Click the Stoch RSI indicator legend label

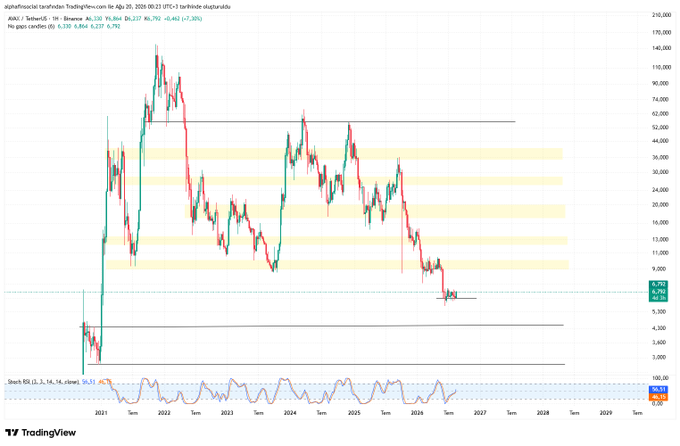[x=43, y=382]
